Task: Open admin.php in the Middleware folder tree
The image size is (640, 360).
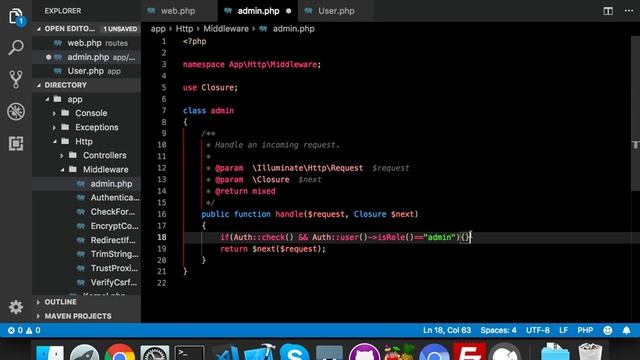Action: (87, 184)
